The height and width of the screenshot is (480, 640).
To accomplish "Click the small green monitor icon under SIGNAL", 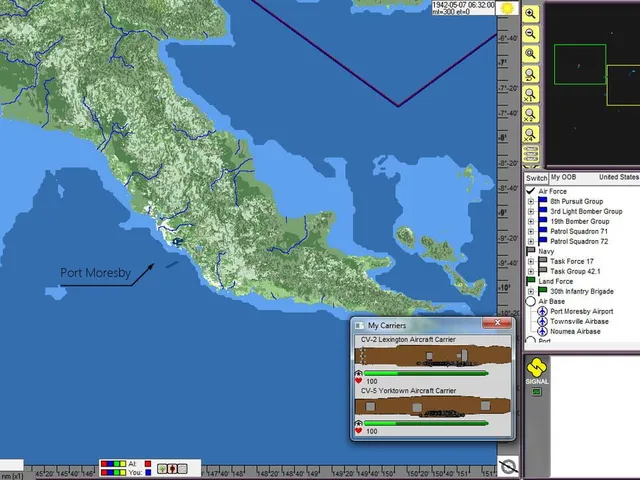I will (x=537, y=392).
